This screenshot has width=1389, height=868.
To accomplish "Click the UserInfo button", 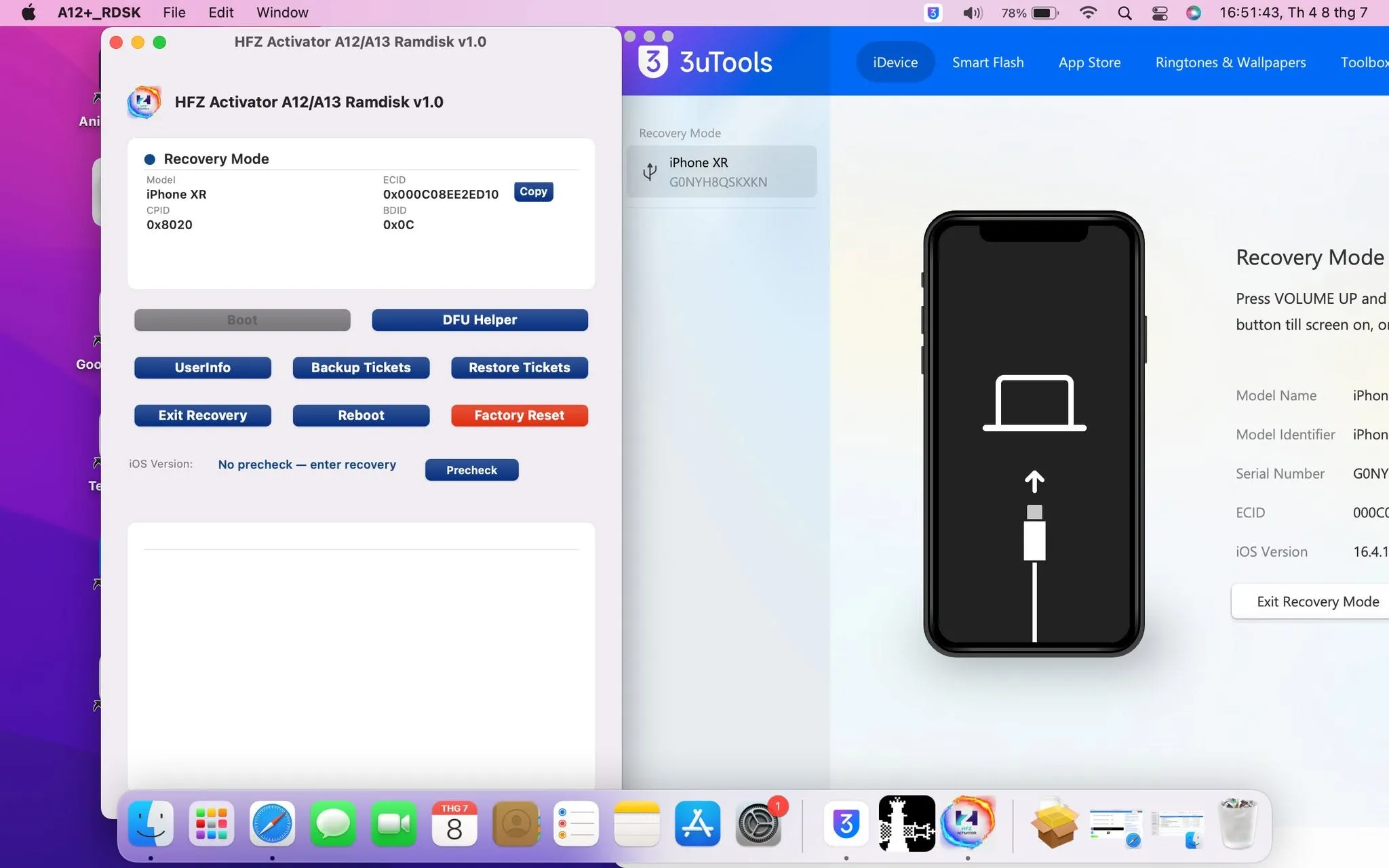I will click(203, 368).
